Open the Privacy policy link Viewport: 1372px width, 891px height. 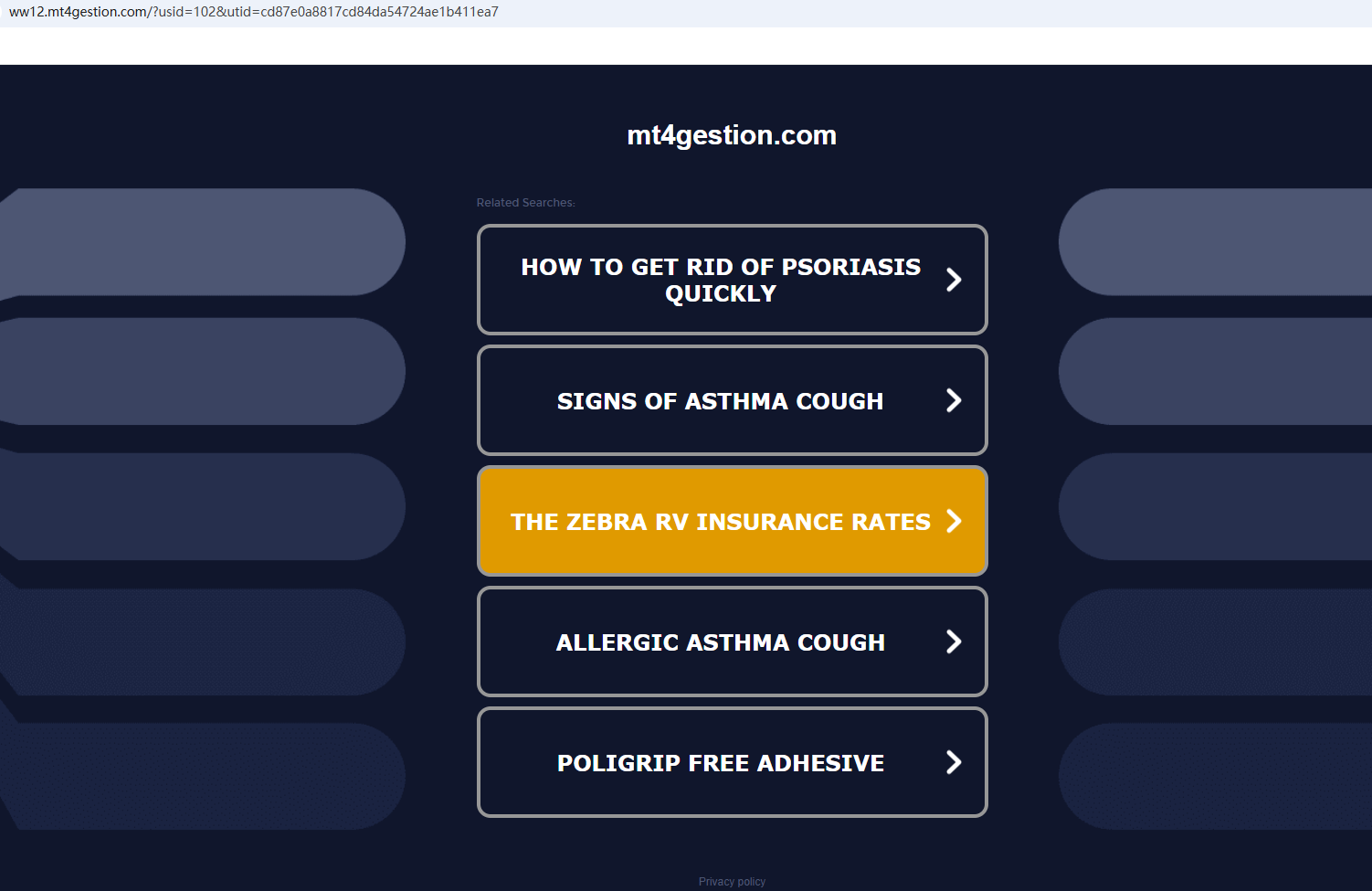click(732, 882)
